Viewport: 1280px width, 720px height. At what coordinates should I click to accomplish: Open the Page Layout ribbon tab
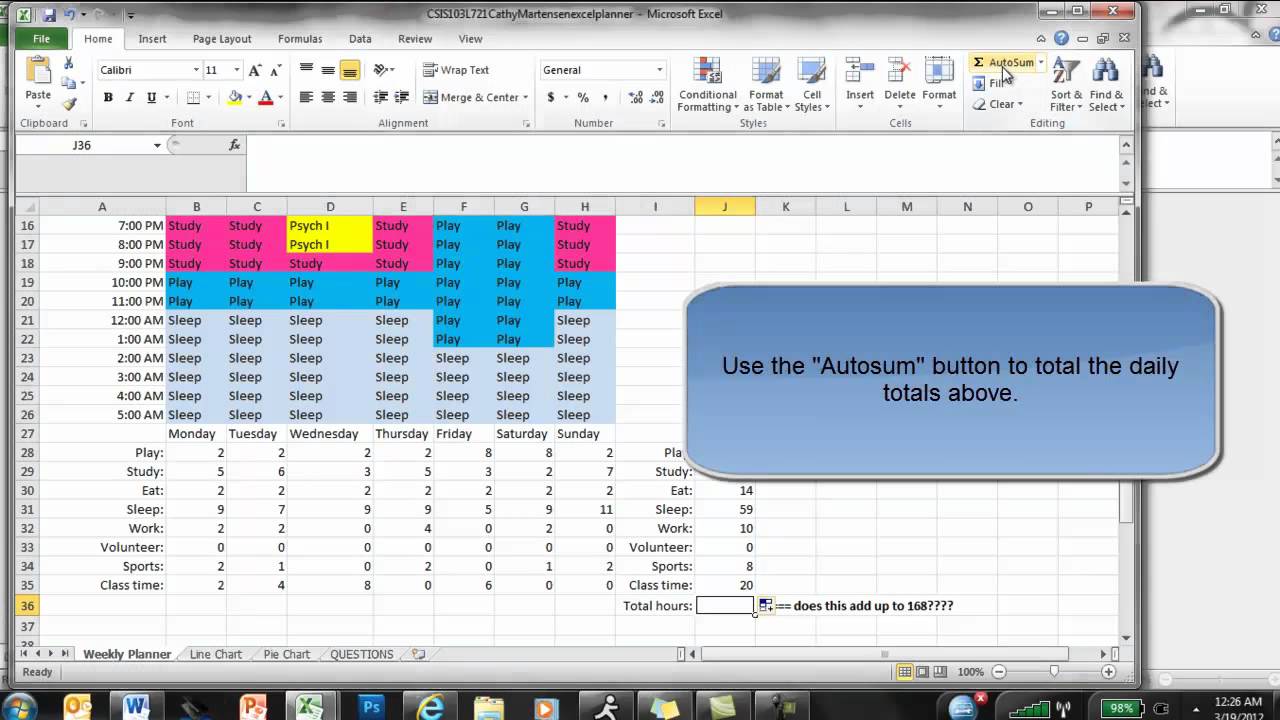pos(222,39)
